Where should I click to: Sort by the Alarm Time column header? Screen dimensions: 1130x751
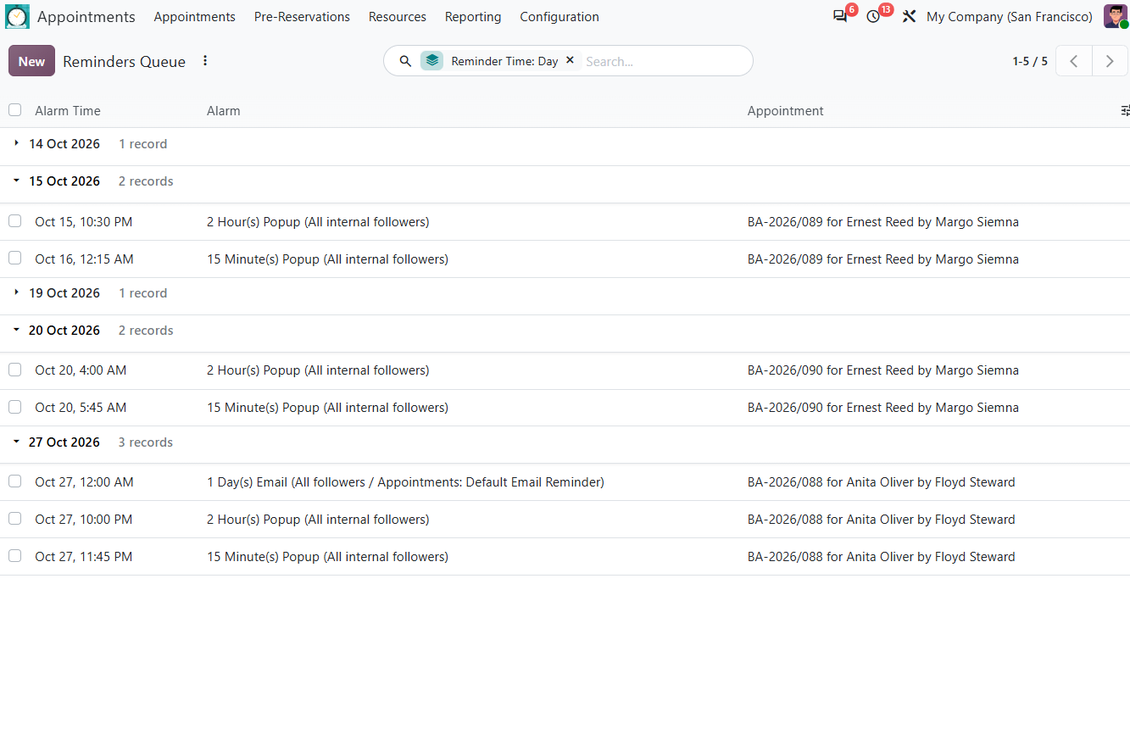68,111
